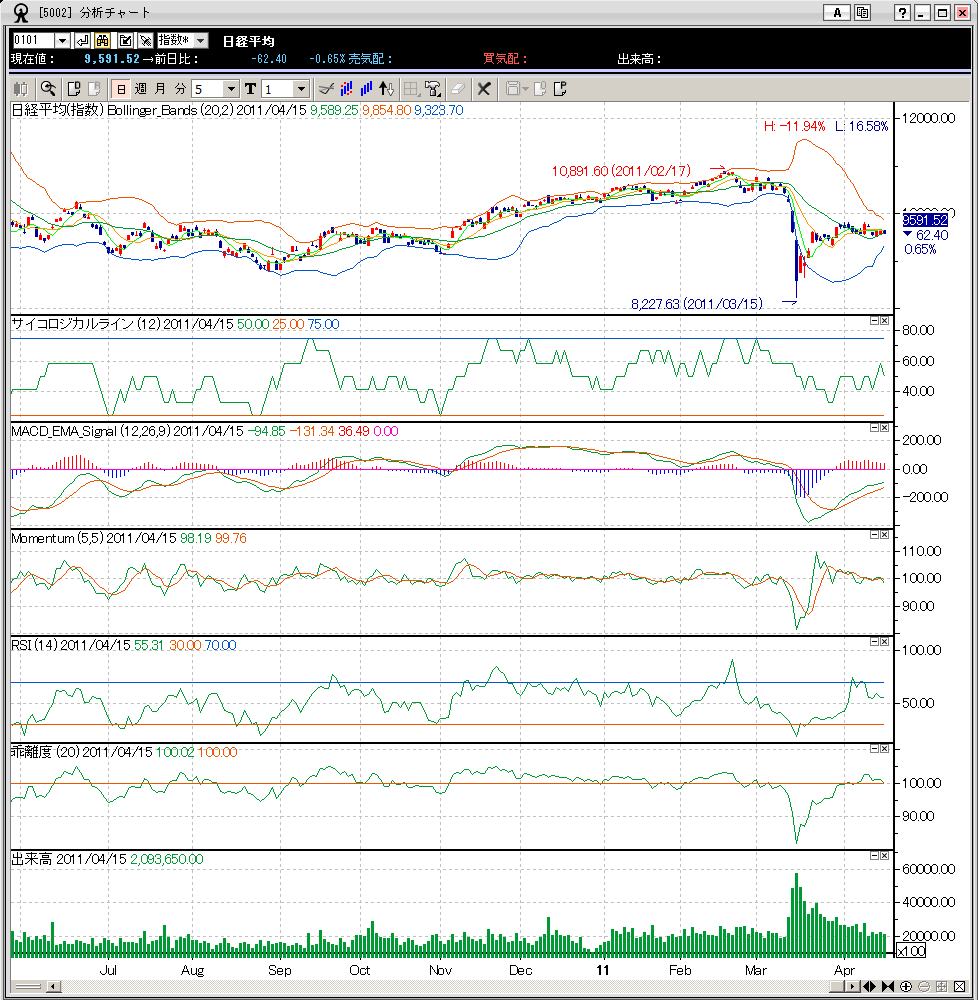Switch chart to weekly (週) period

(x=141, y=88)
